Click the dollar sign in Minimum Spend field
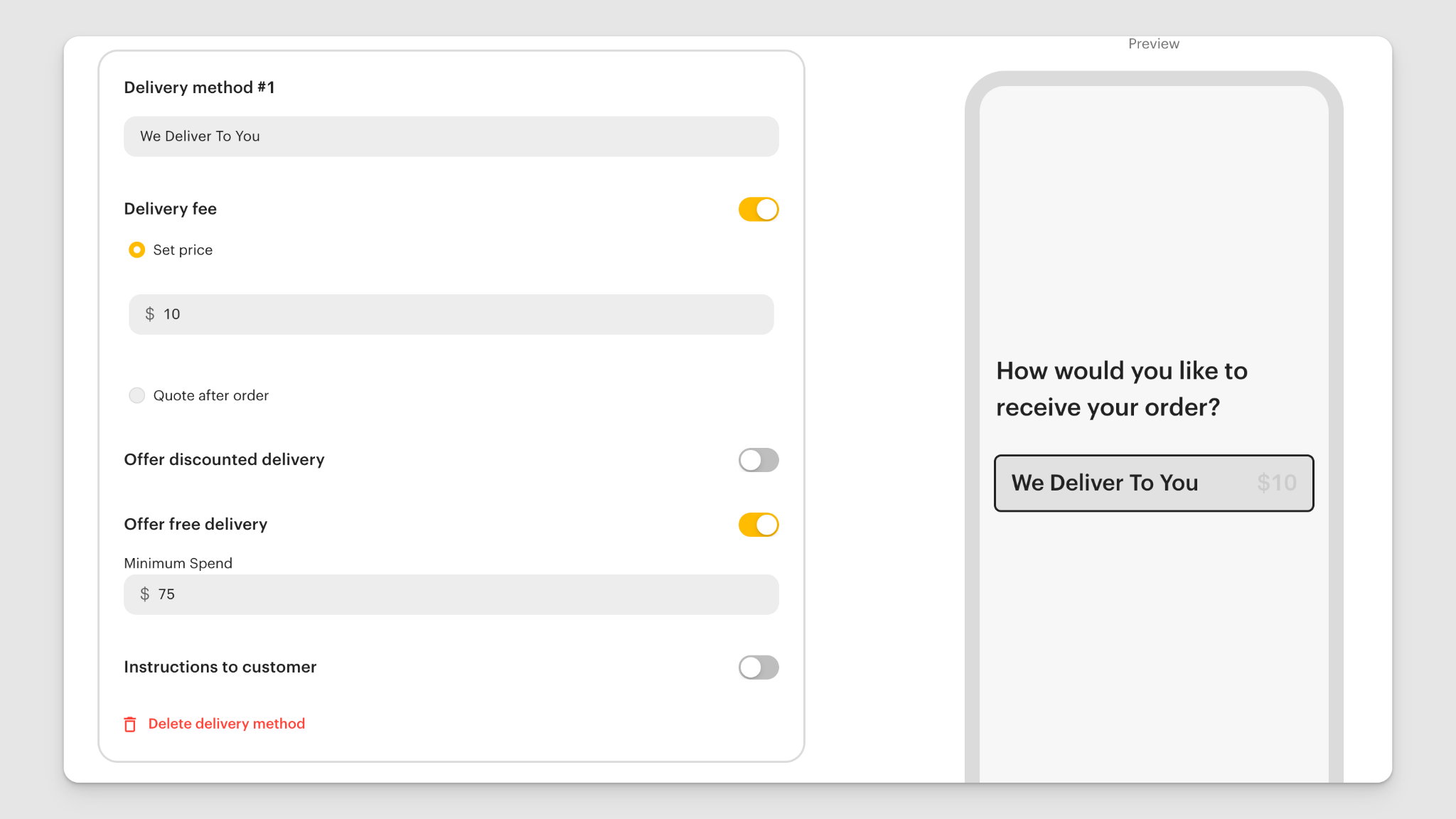The width and height of the screenshot is (1456, 819). pyautogui.click(x=144, y=594)
